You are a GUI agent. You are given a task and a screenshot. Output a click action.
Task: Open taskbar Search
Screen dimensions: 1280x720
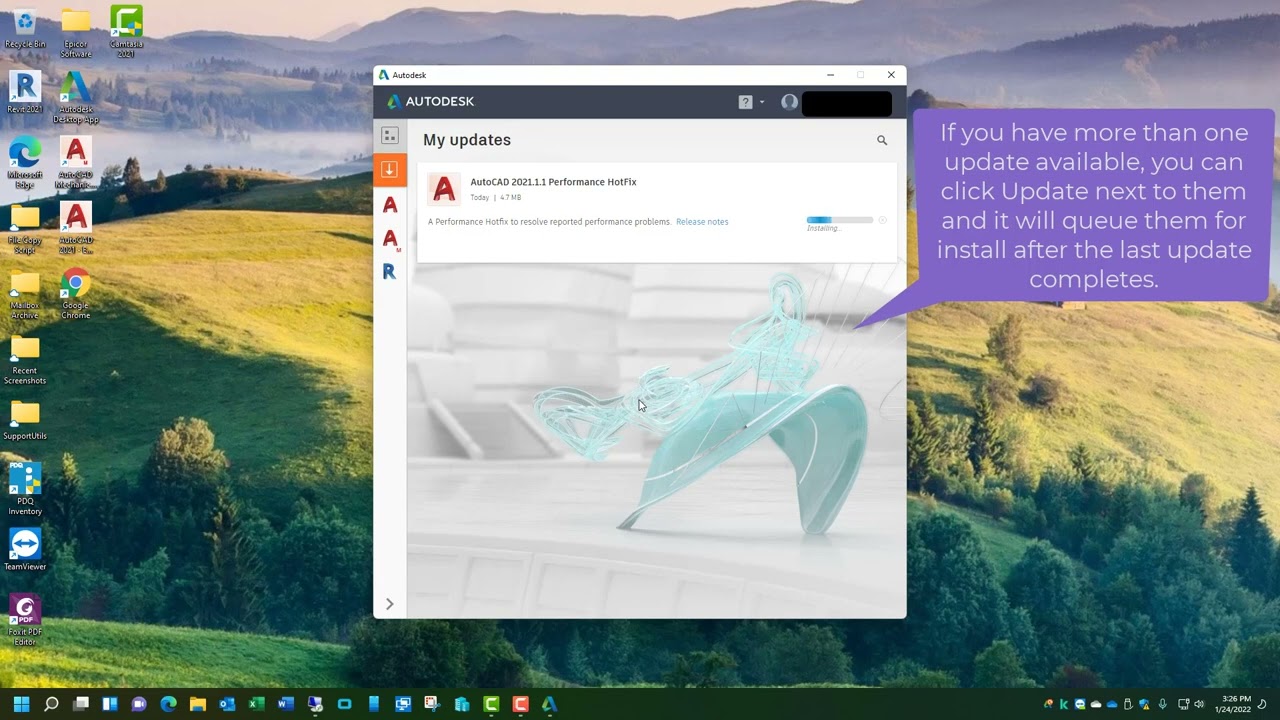(x=51, y=704)
